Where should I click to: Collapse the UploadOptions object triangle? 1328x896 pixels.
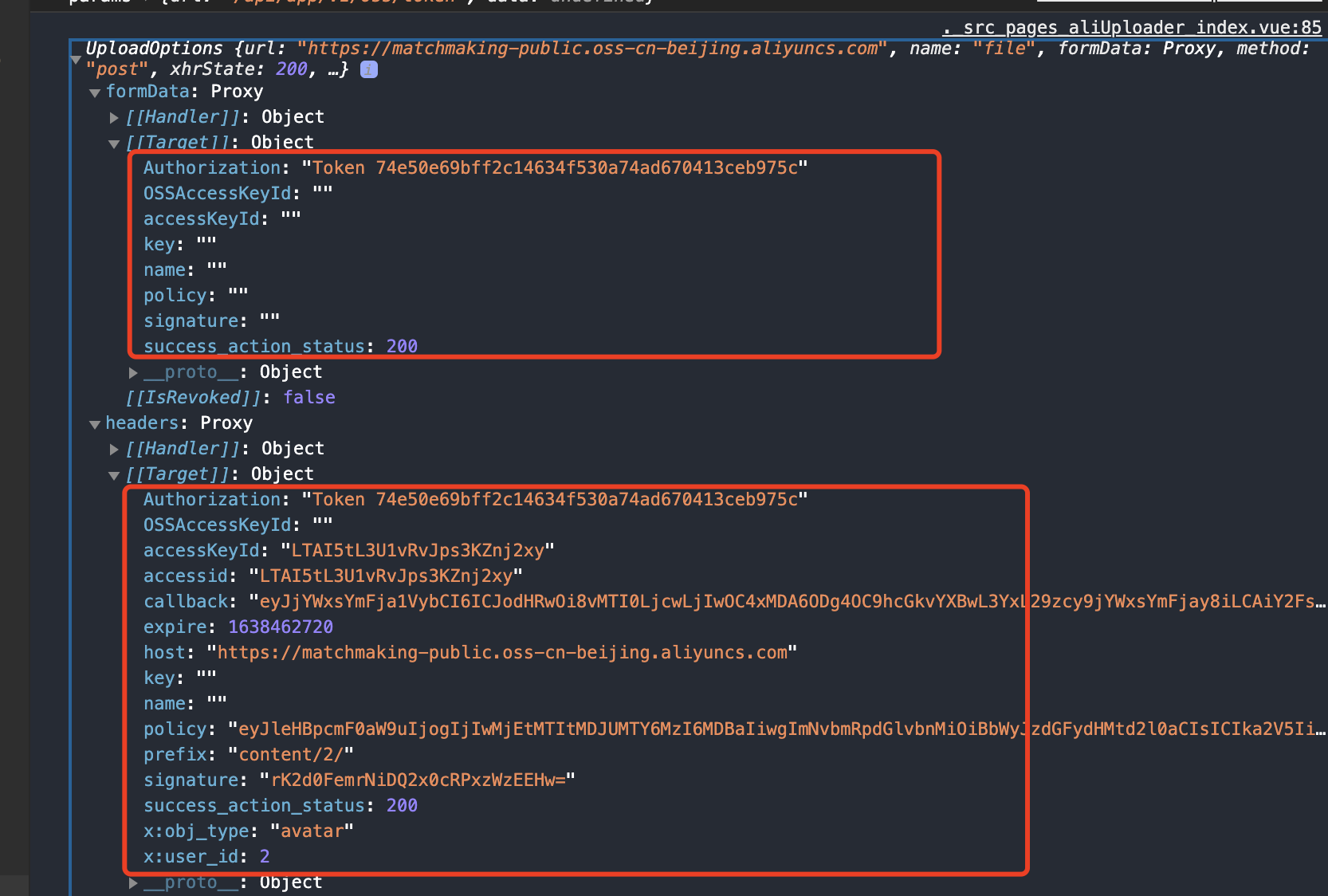click(76, 58)
